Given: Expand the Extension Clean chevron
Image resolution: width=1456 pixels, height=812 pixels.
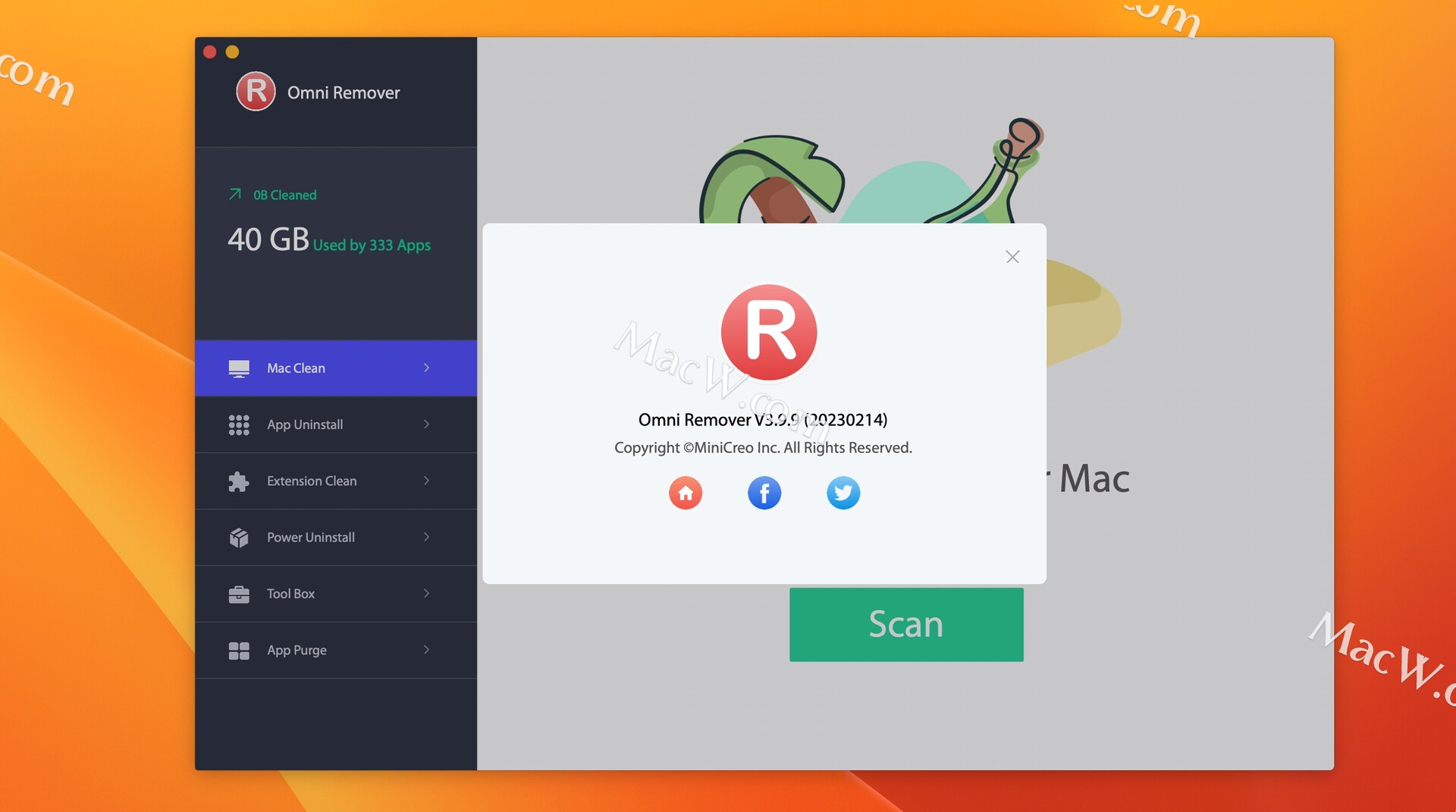Looking at the screenshot, I should point(427,481).
